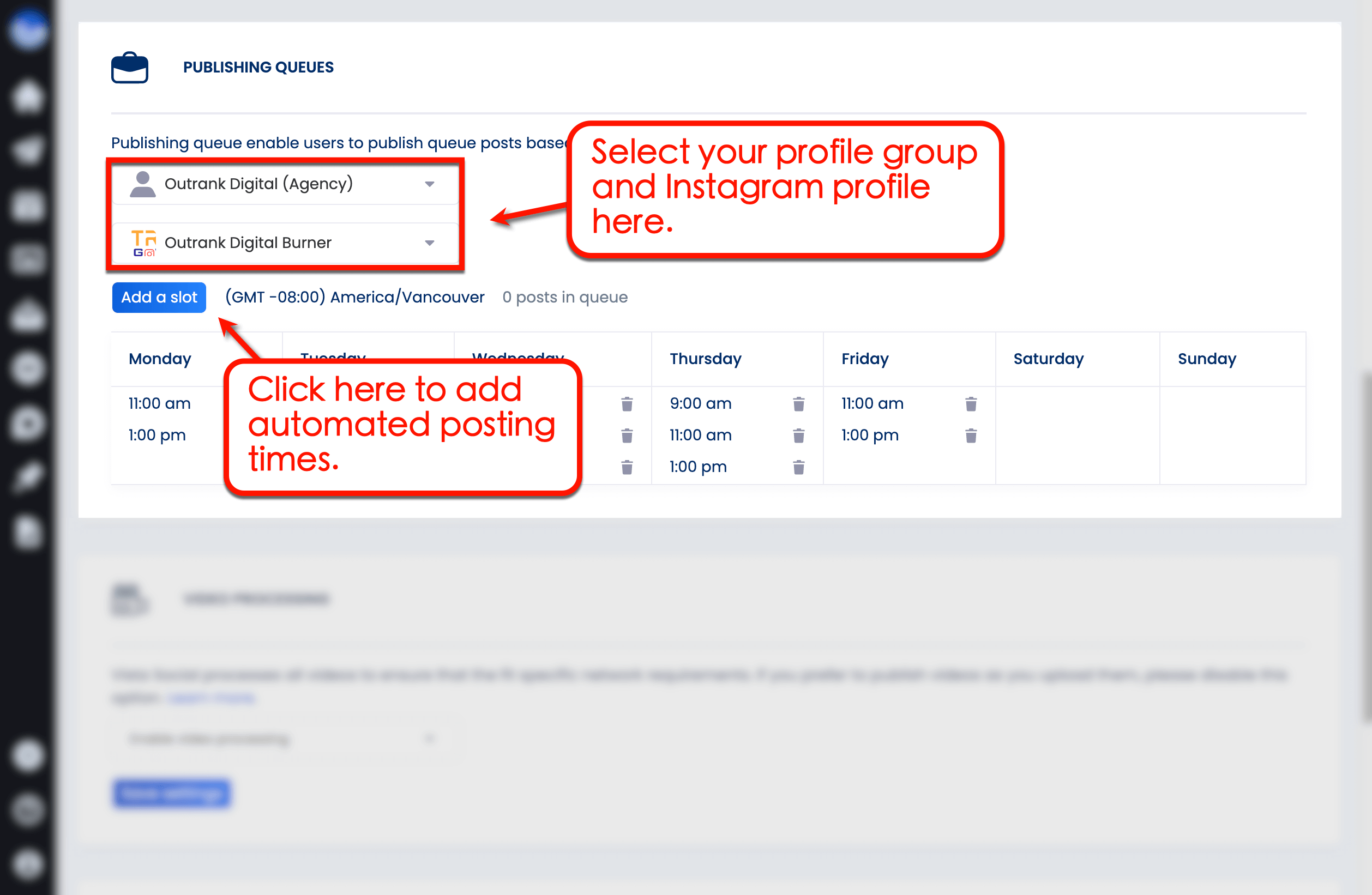
Task: Click the (GMT -08:00) America/Vancouver timezone text
Action: (x=354, y=297)
